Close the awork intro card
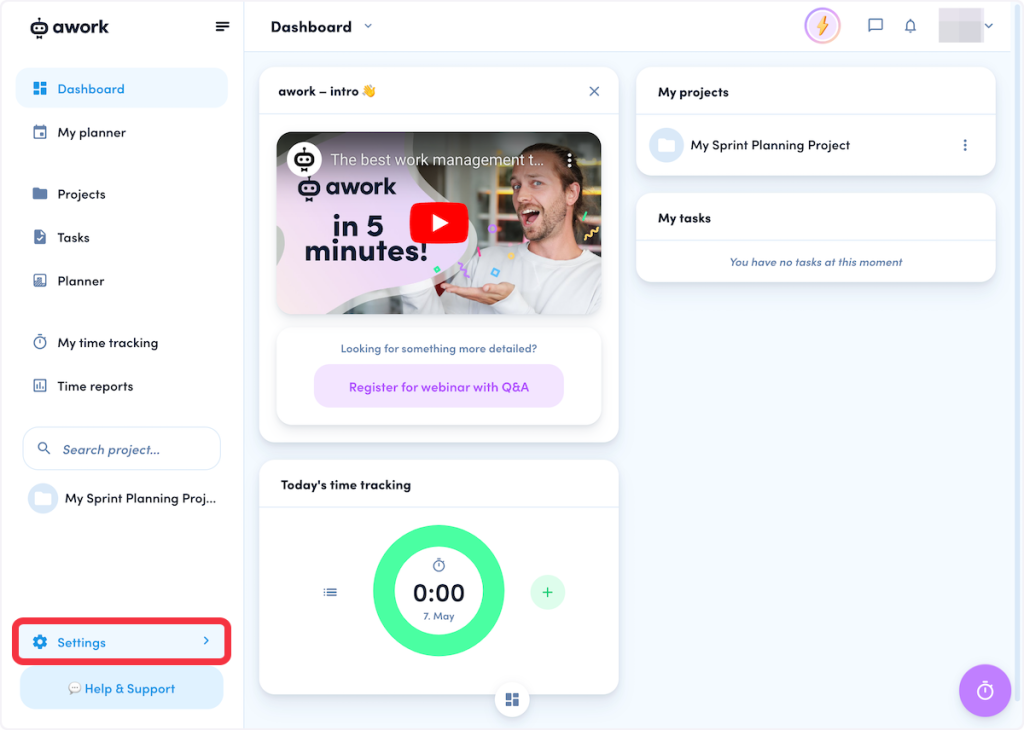1024x730 pixels. [x=594, y=91]
